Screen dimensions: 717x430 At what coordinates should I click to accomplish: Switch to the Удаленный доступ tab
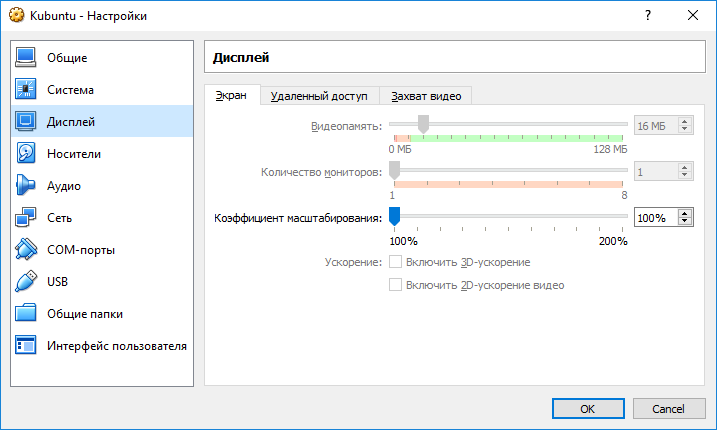pyautogui.click(x=319, y=96)
